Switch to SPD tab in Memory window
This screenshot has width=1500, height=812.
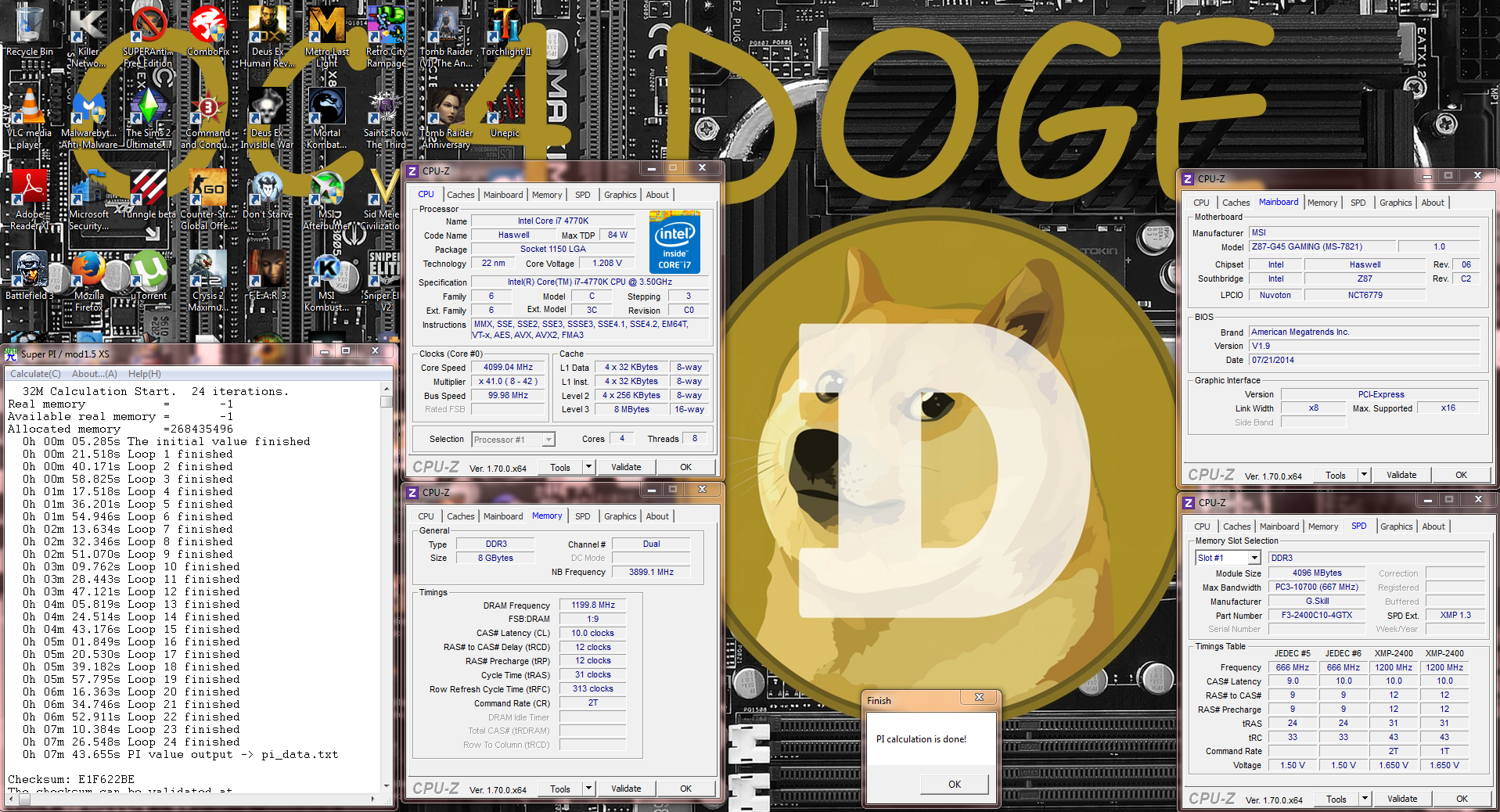click(x=583, y=516)
